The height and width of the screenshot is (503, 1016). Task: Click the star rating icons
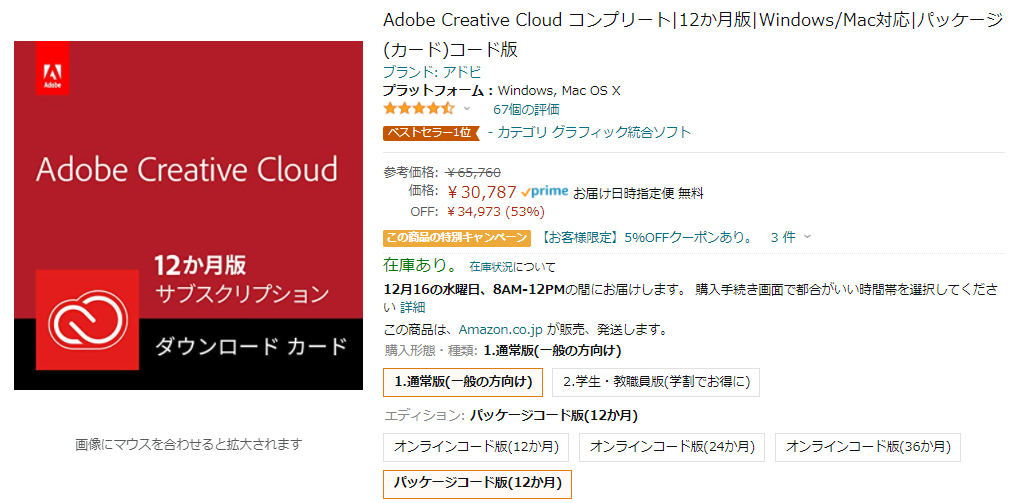[419, 108]
